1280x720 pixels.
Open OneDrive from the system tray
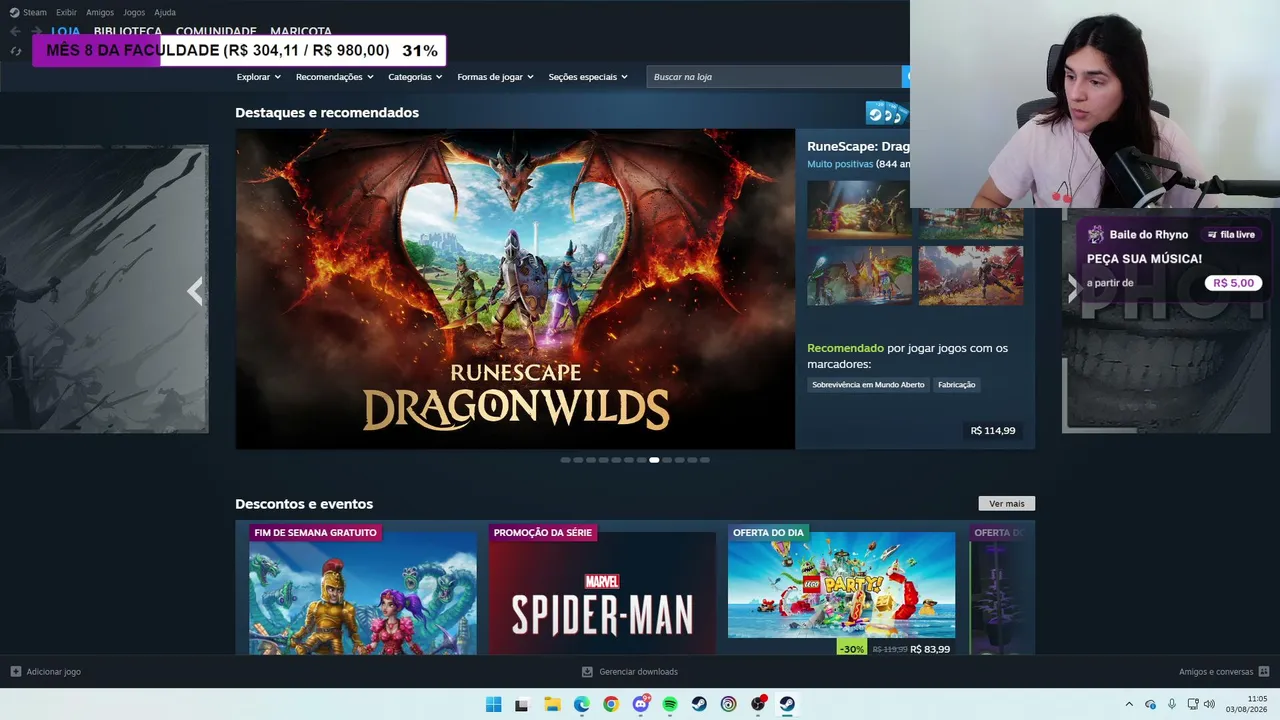tap(1150, 704)
